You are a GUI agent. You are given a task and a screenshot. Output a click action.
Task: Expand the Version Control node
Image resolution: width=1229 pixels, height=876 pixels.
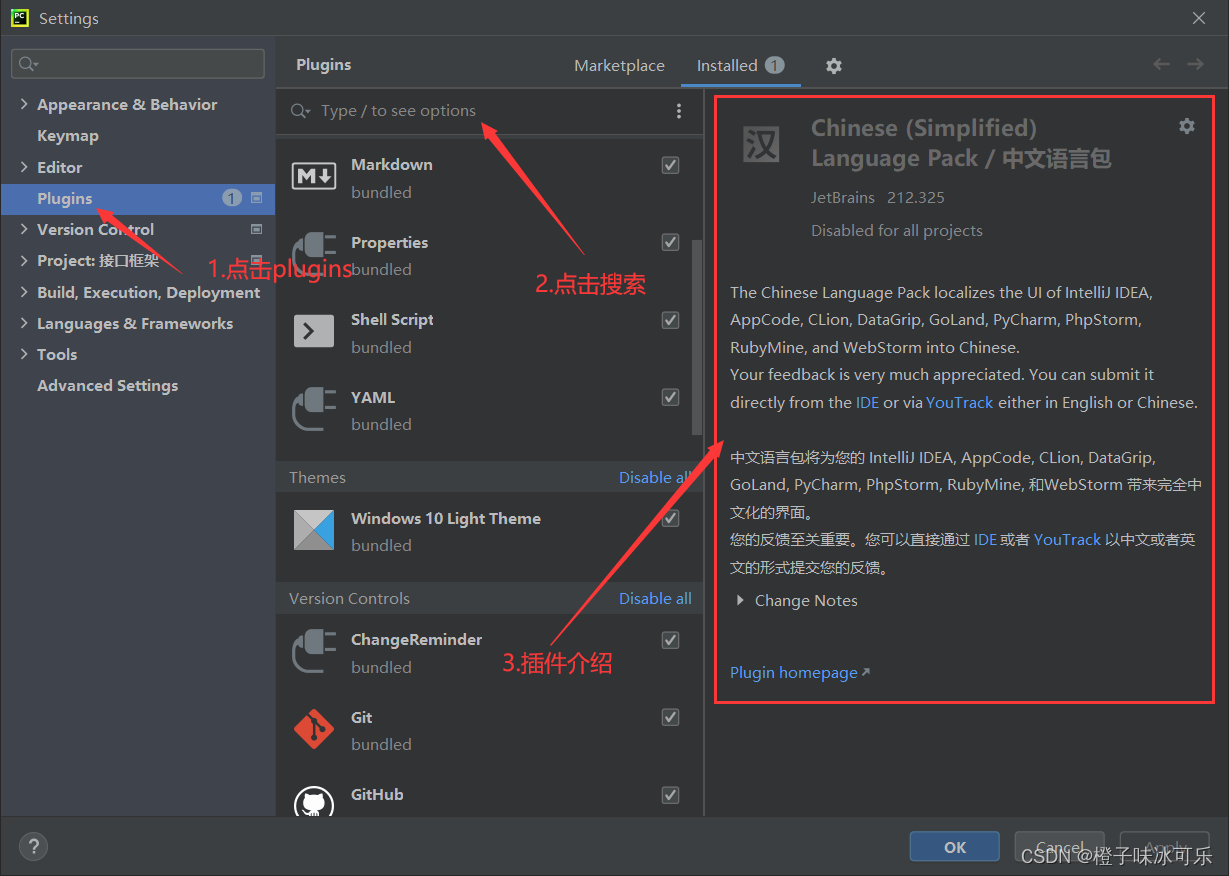tap(24, 229)
